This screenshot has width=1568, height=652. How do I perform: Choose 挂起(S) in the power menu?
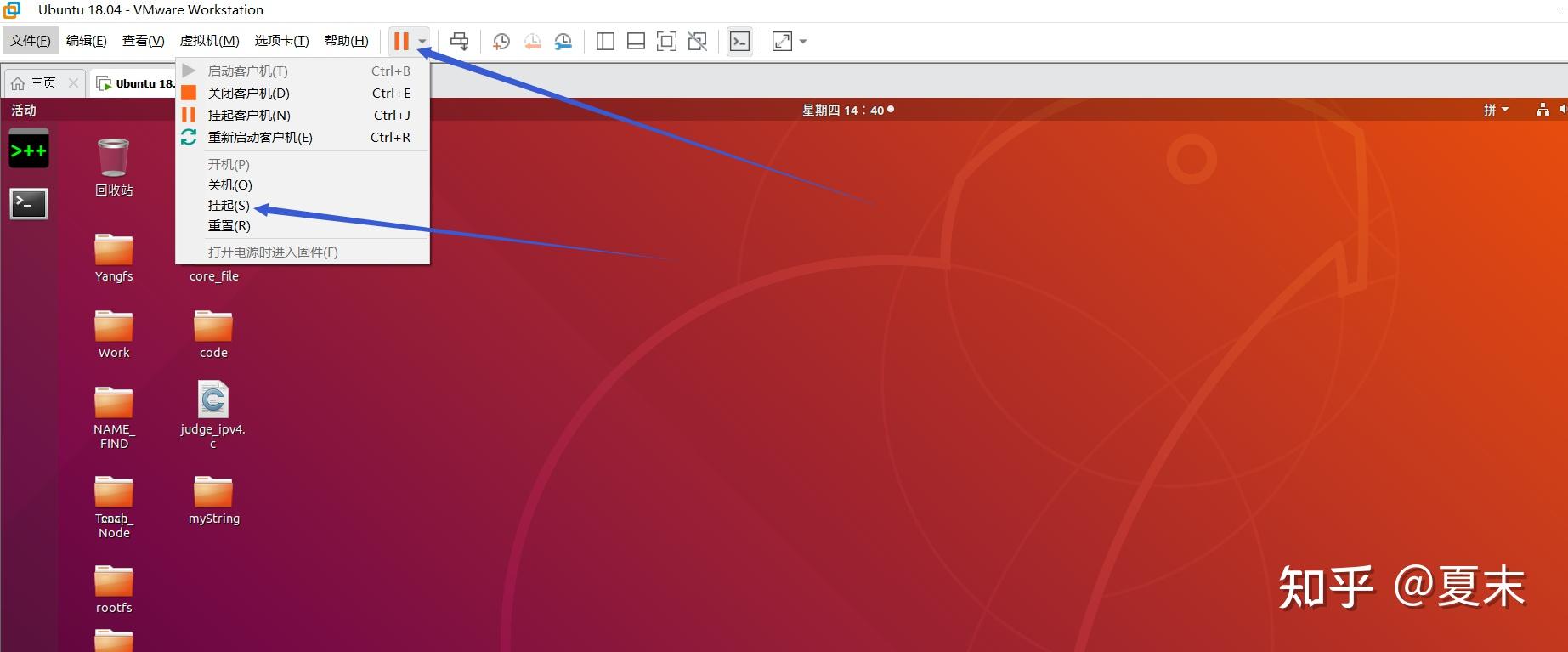click(303, 206)
